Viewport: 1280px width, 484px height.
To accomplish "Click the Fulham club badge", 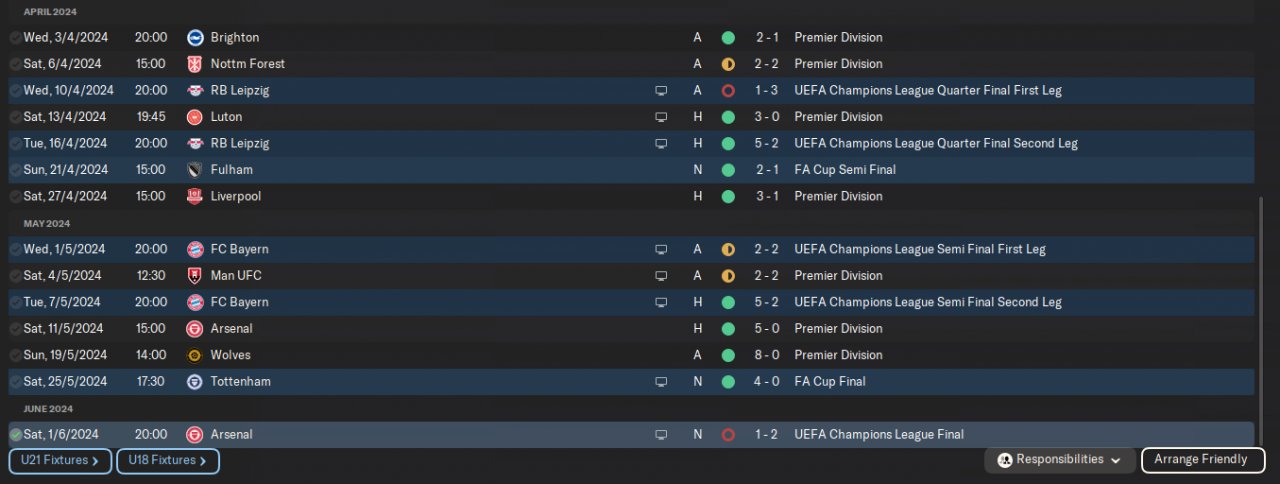I will pos(195,170).
